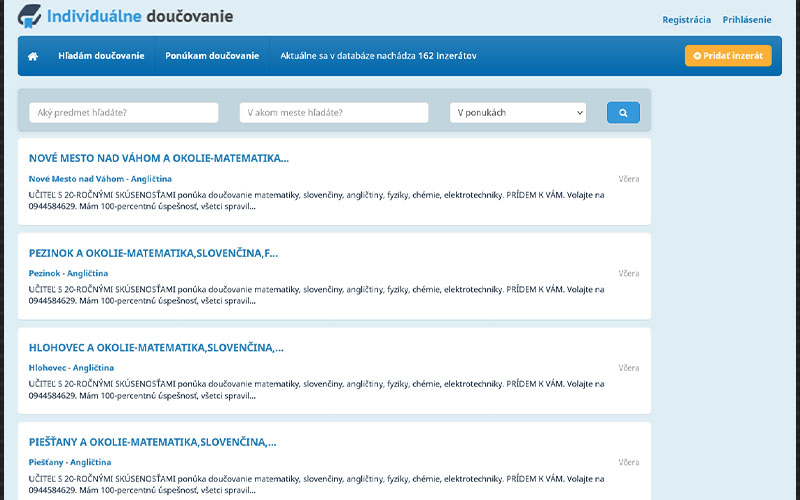Viewport: 800px width, 500px height.
Task: Click the 'Piešťany - Angličtina' sublink
Action: coord(70,462)
